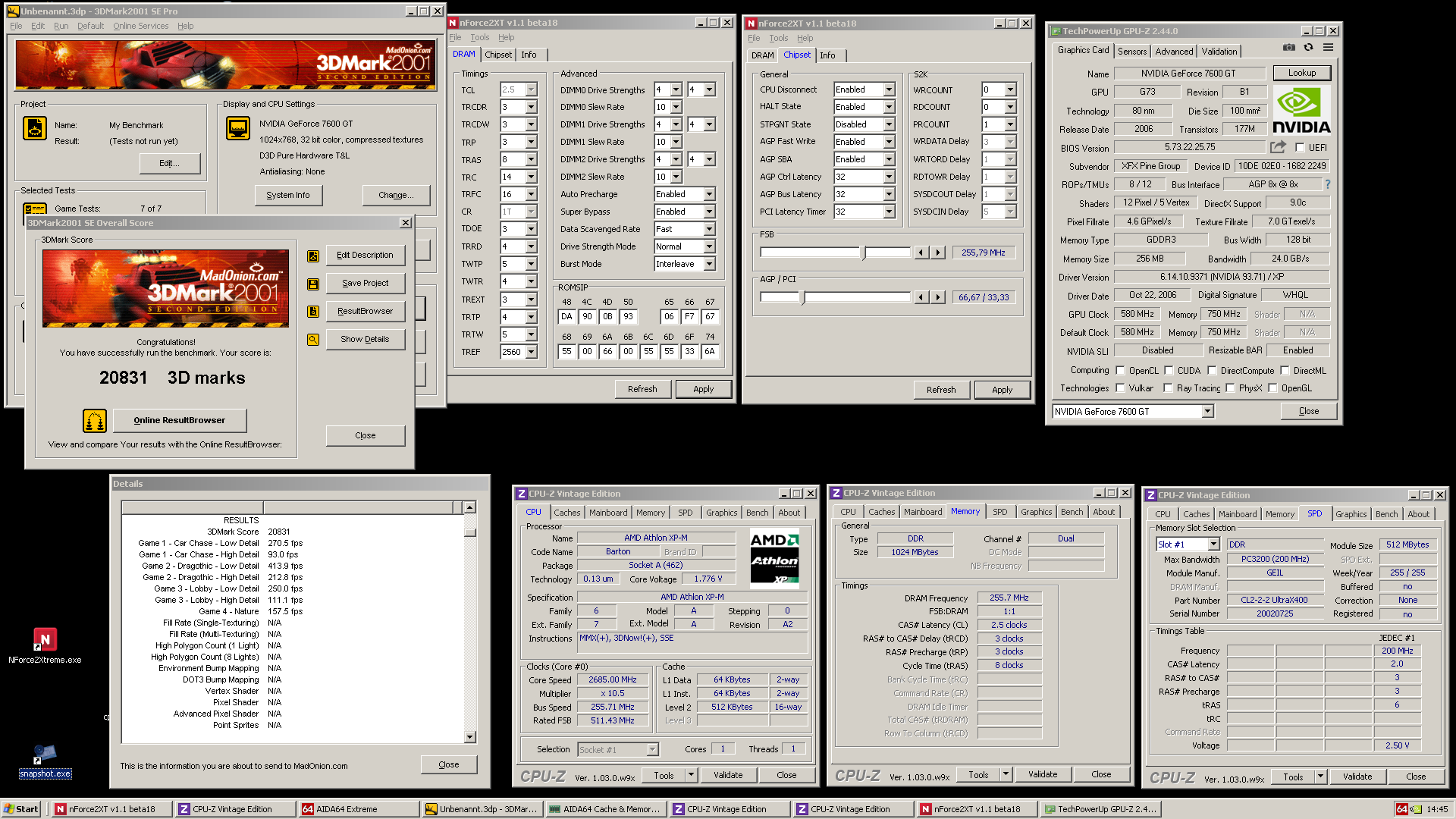The height and width of the screenshot is (819, 1456).
Task: Adjust the FSB slider in nForce2XT Chipset tab
Action: (x=864, y=252)
